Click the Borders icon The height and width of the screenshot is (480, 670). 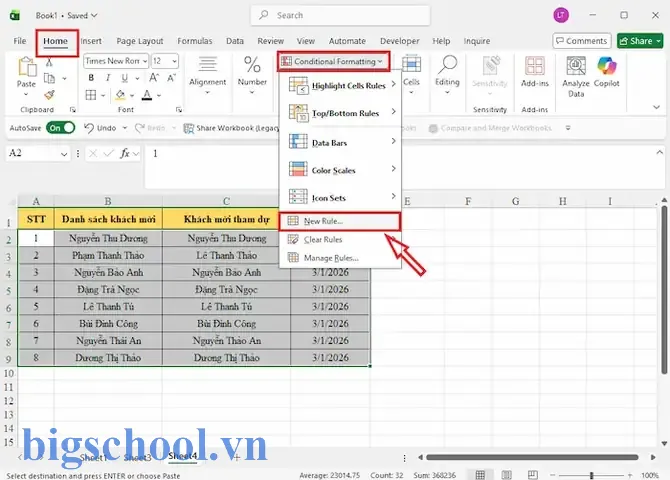pos(91,95)
